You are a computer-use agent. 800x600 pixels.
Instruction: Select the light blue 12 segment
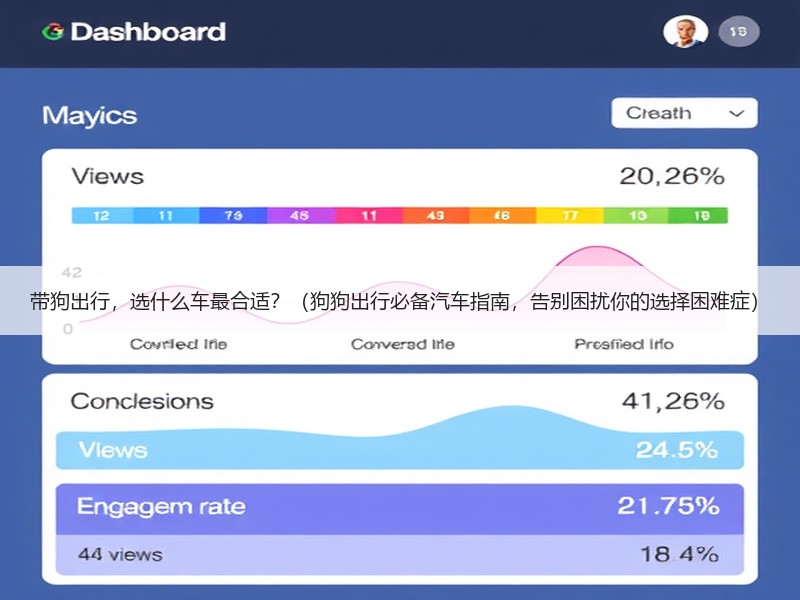[102, 215]
